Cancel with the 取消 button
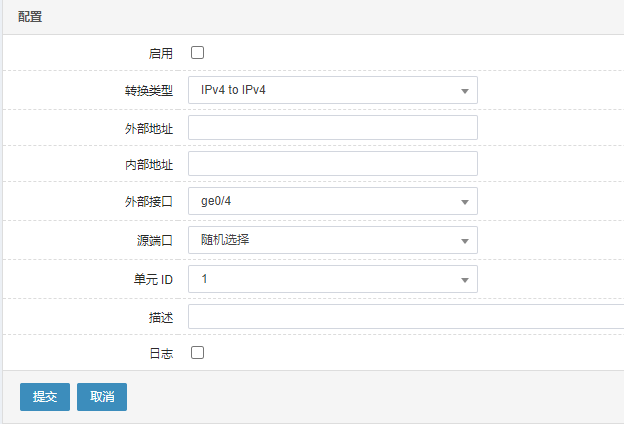This screenshot has height=424, width=624. 102,397
